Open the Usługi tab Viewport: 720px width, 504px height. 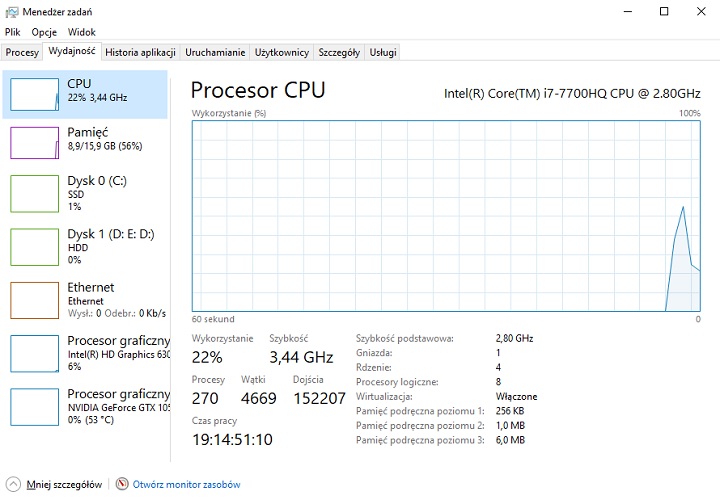coord(383,52)
